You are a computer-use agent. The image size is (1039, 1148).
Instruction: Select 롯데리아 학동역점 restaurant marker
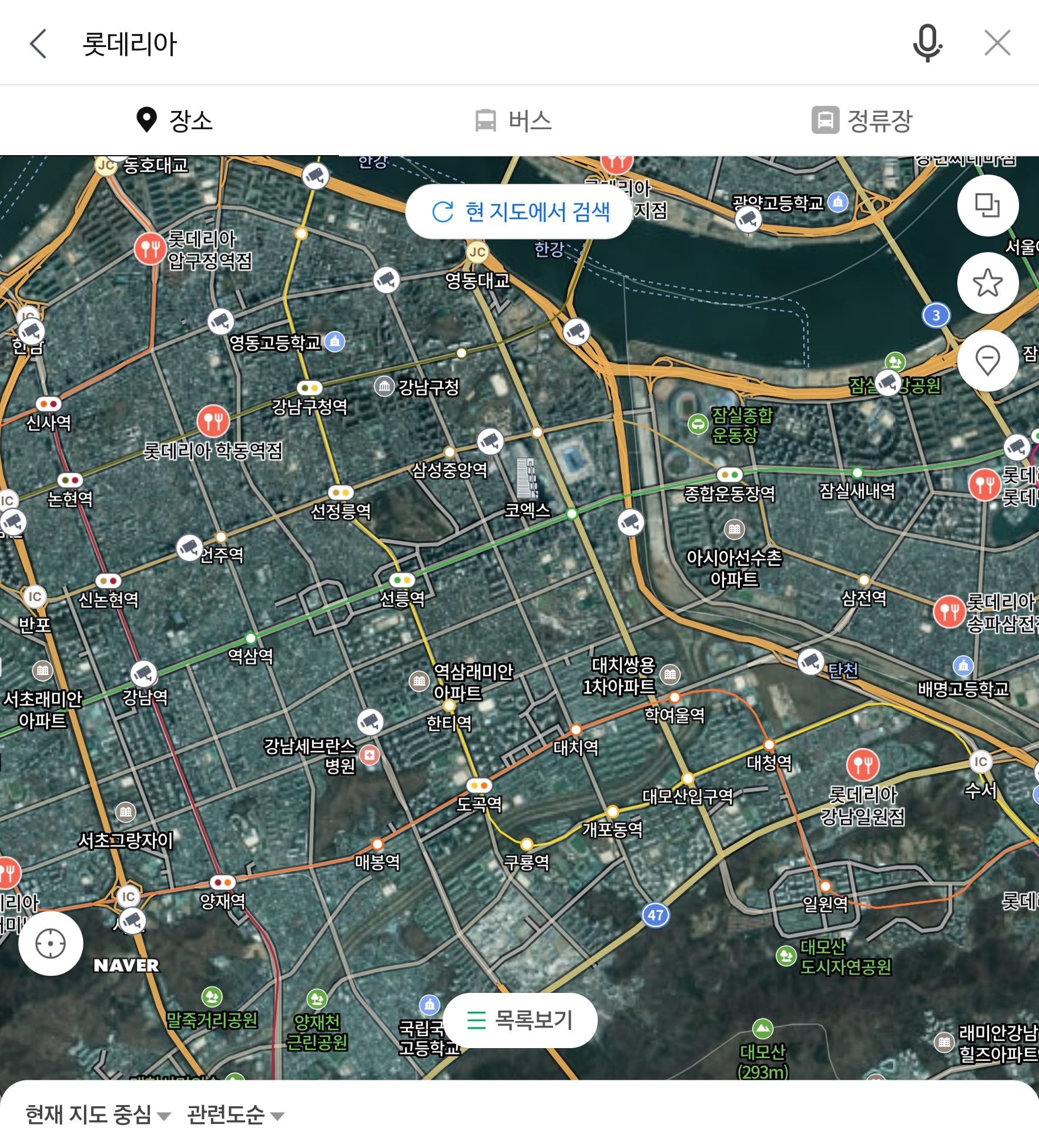pos(213,421)
